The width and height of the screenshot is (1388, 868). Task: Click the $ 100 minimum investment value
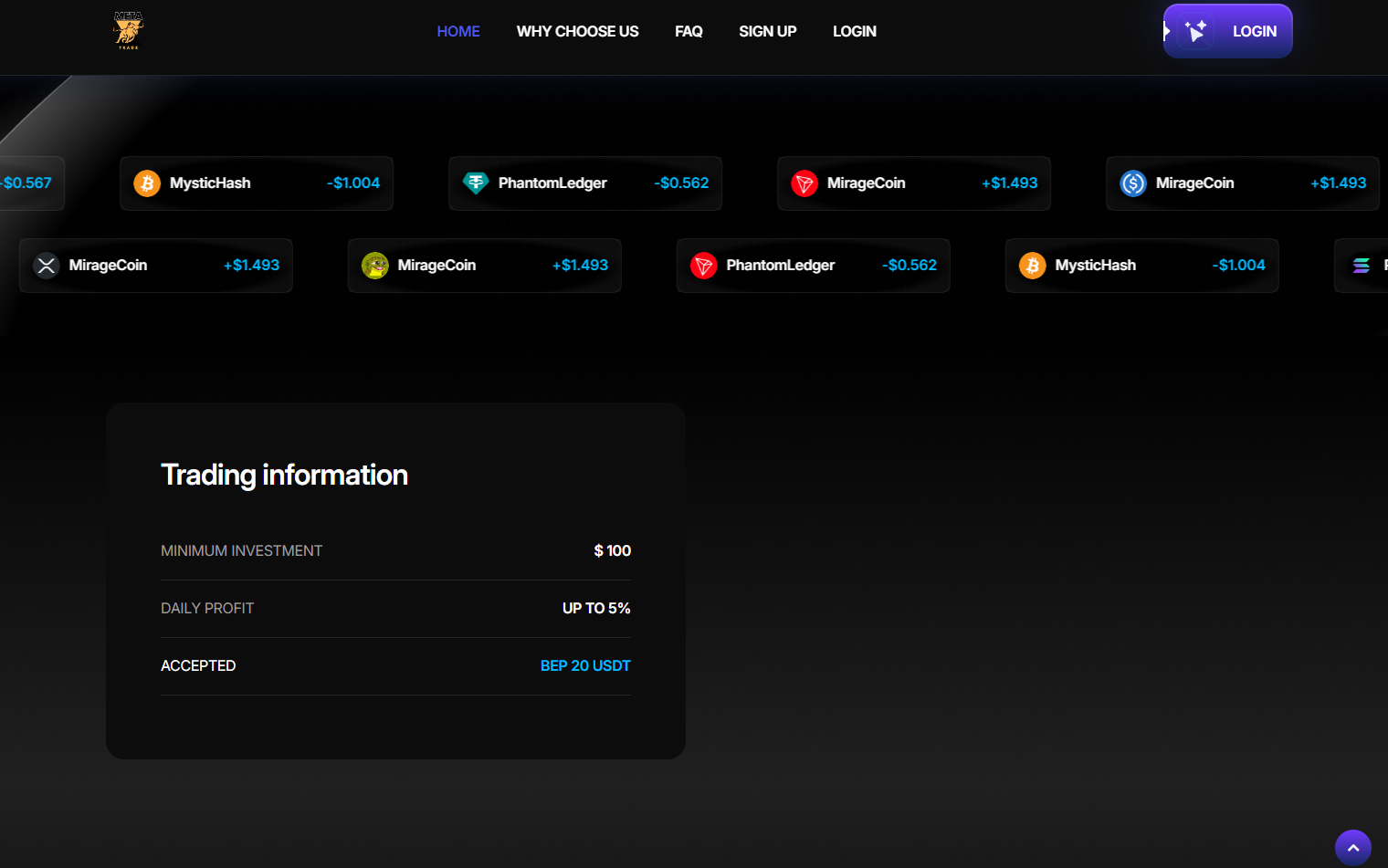point(613,550)
